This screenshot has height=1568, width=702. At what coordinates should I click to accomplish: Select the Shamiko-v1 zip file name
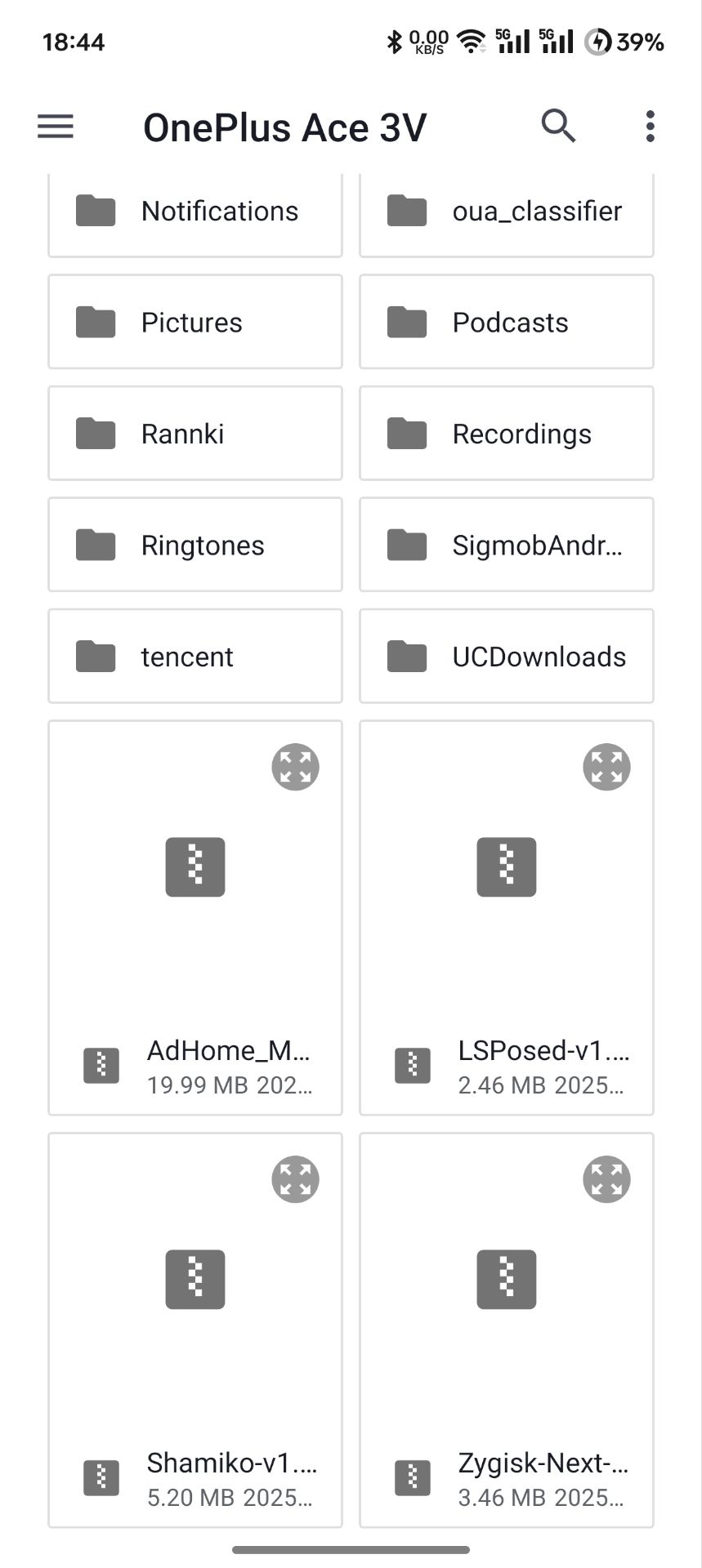click(231, 1463)
